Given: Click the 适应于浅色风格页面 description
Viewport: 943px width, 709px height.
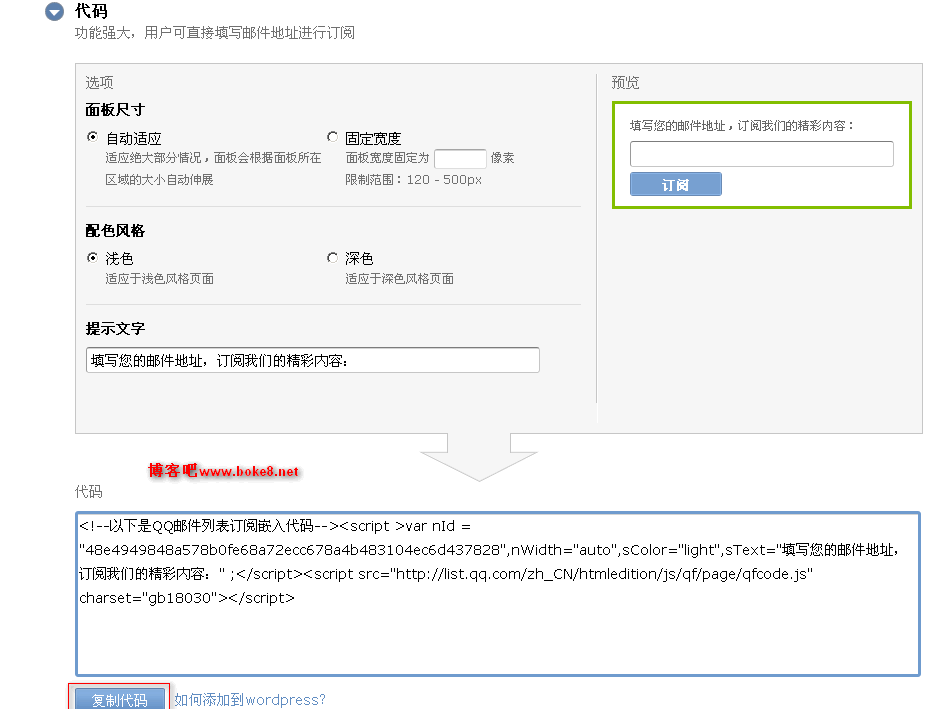Looking at the screenshot, I should (x=159, y=279).
